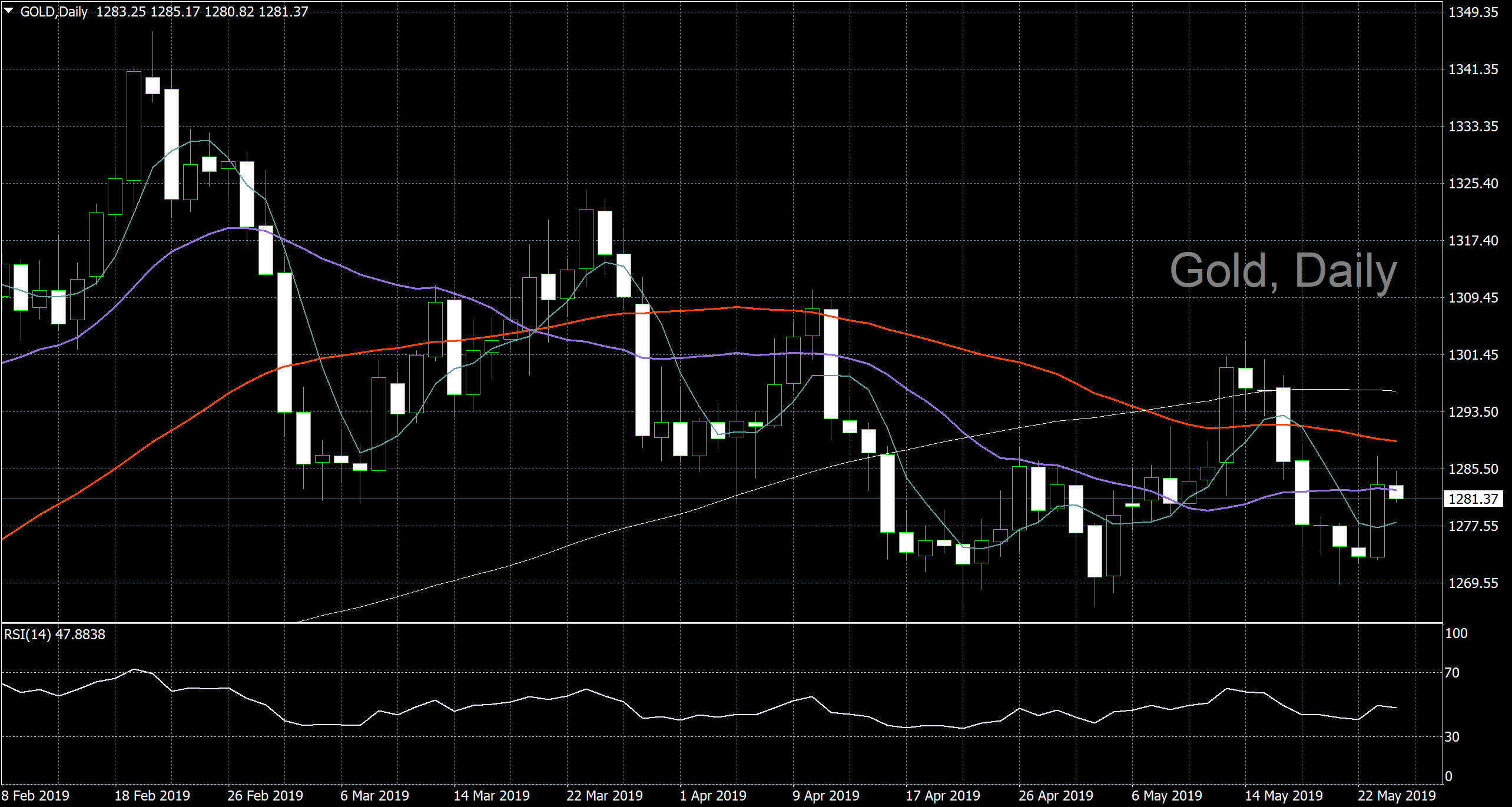
Task: Click price scale value 1349.35
Action: click(1473, 12)
